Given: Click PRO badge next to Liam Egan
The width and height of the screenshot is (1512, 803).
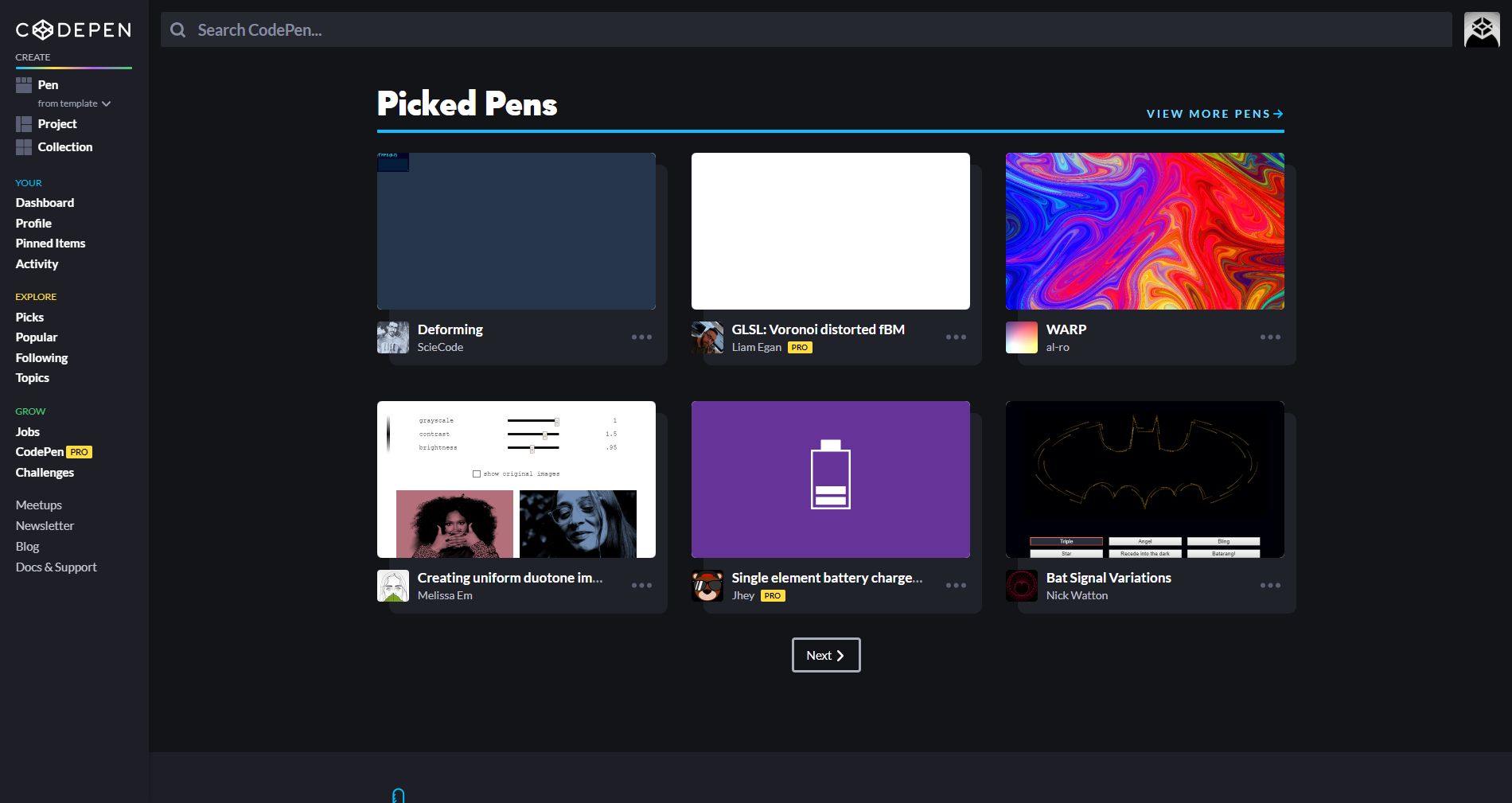Looking at the screenshot, I should (800, 348).
